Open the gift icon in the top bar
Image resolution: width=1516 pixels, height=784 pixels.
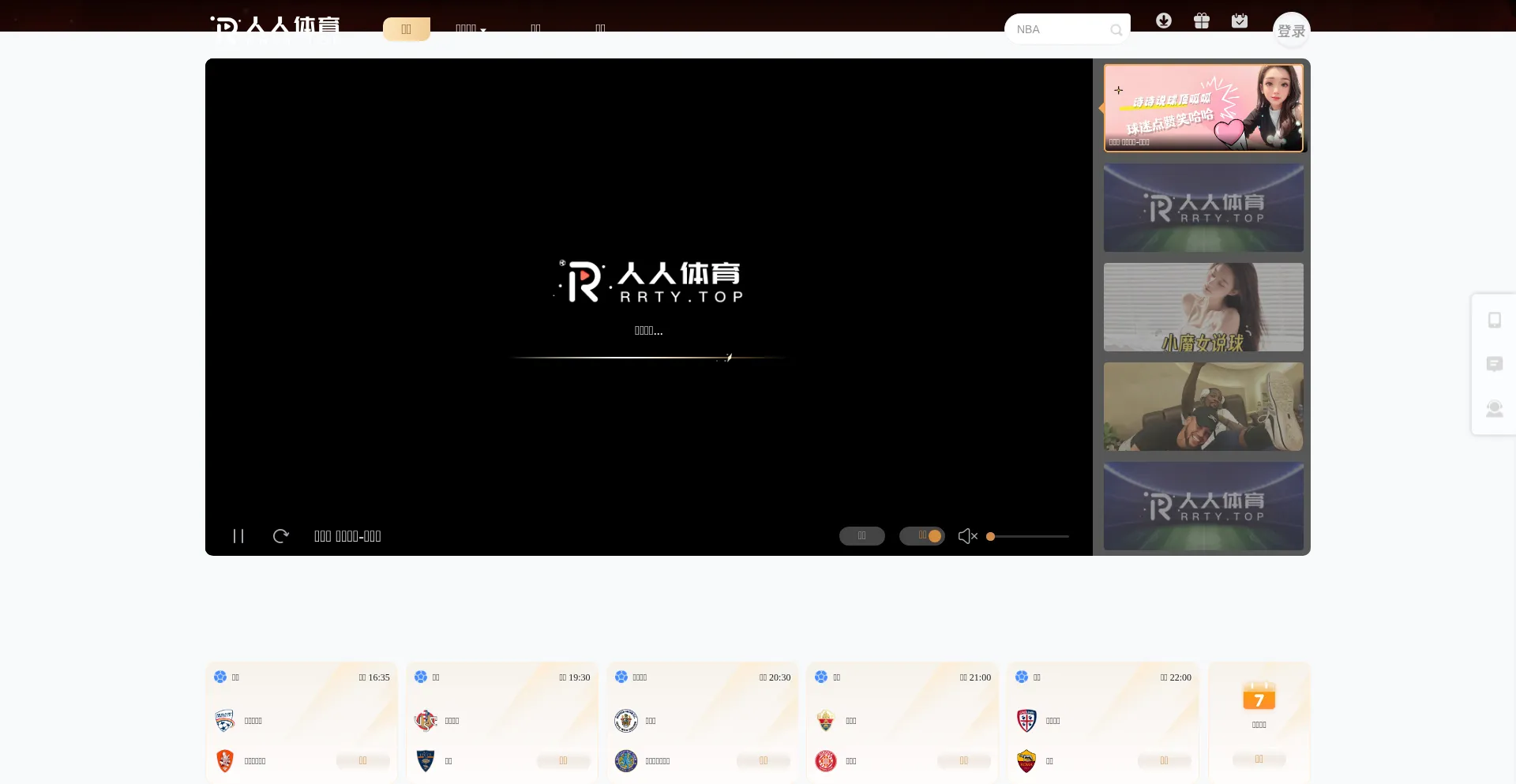coord(1202,21)
